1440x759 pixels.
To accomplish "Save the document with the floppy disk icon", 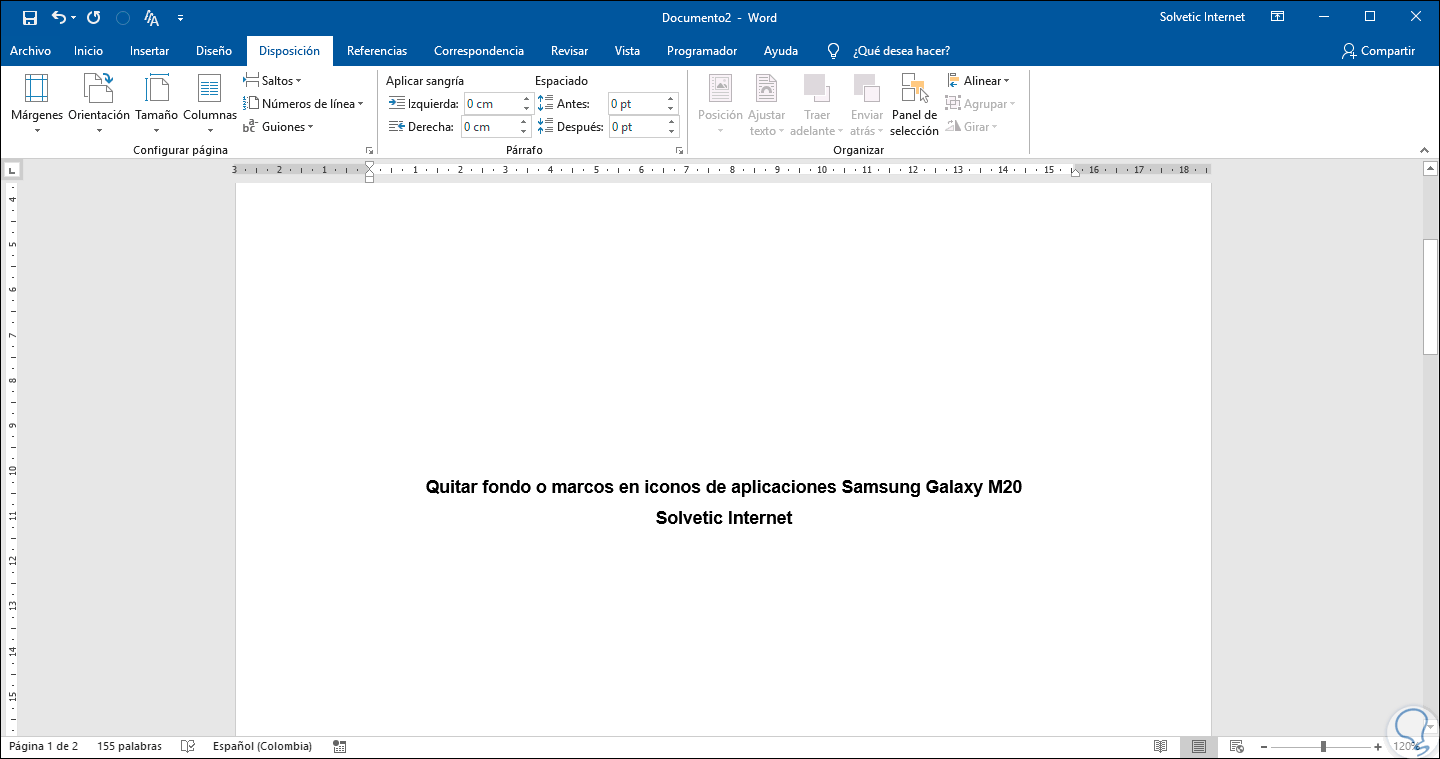I will (30, 17).
